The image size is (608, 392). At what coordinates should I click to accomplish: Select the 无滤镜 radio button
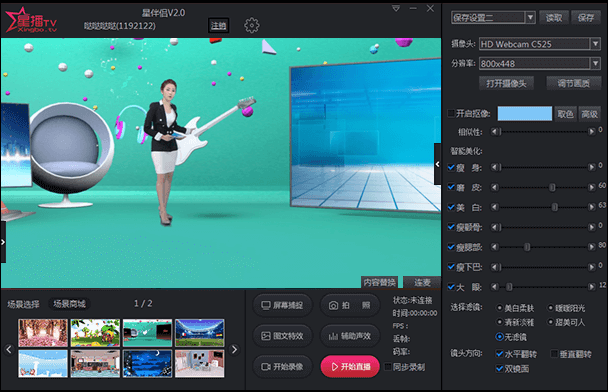point(499,337)
